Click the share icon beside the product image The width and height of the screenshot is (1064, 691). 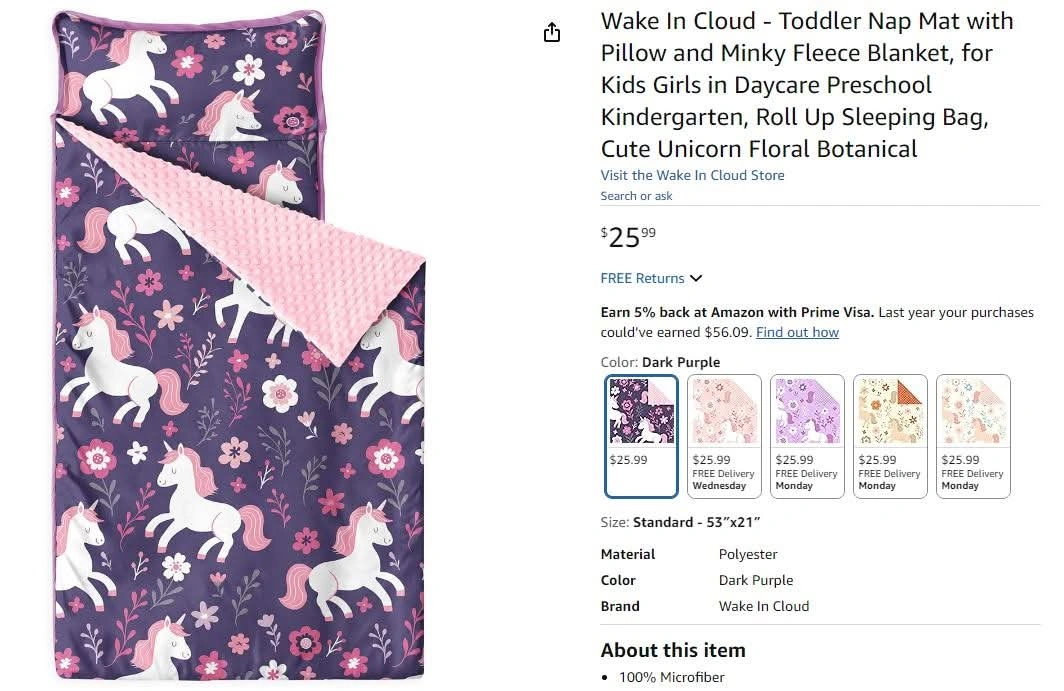pyautogui.click(x=552, y=33)
